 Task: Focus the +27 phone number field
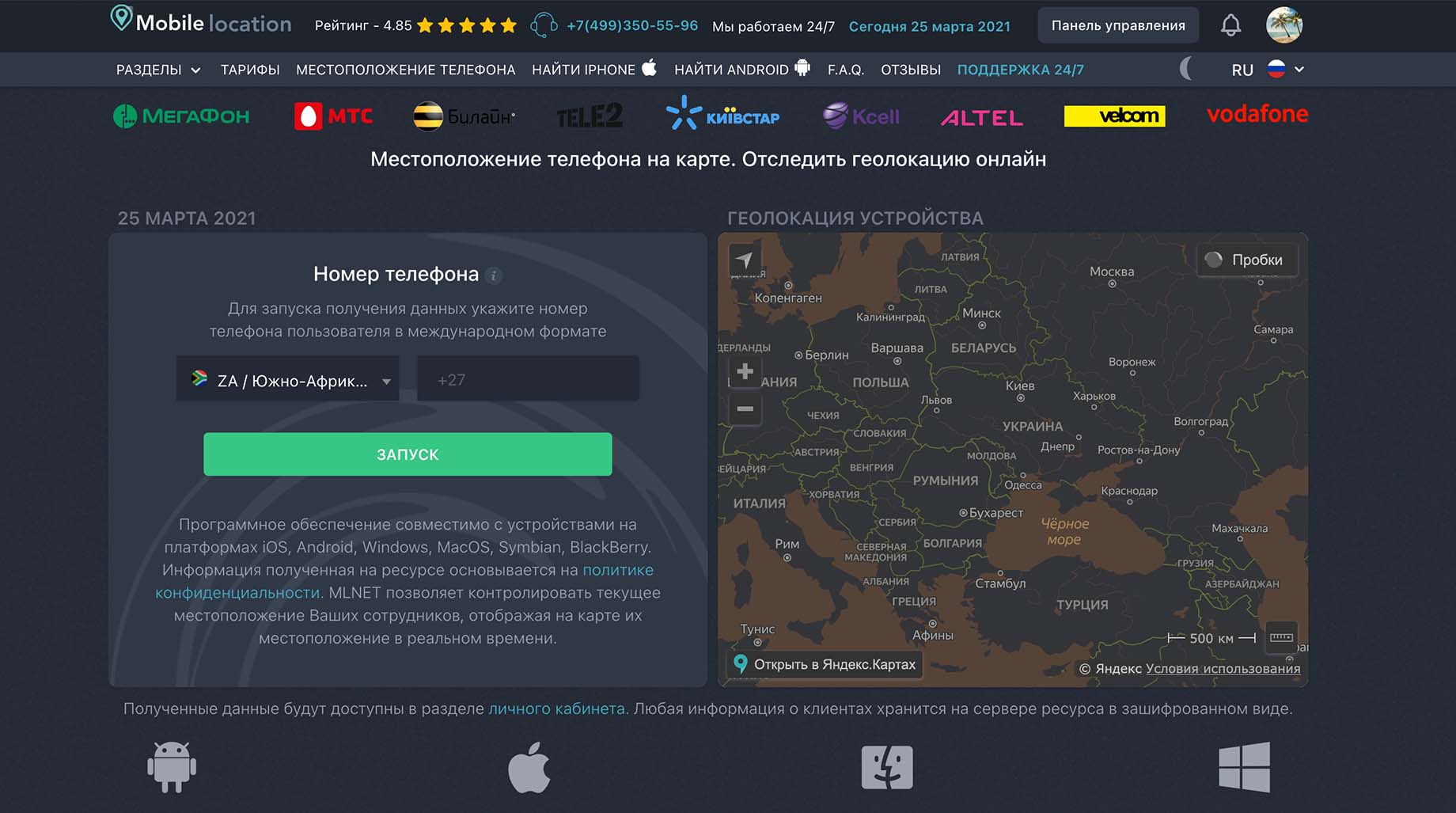click(528, 380)
